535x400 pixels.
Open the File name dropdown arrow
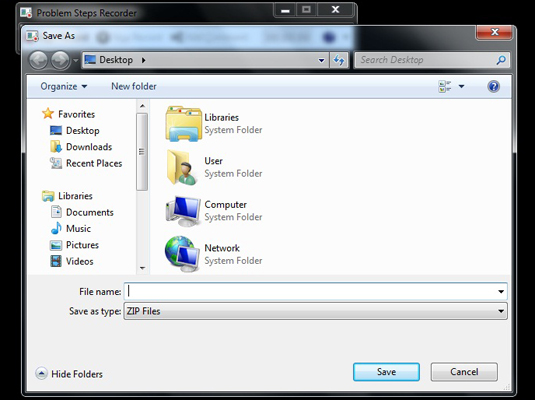point(501,291)
